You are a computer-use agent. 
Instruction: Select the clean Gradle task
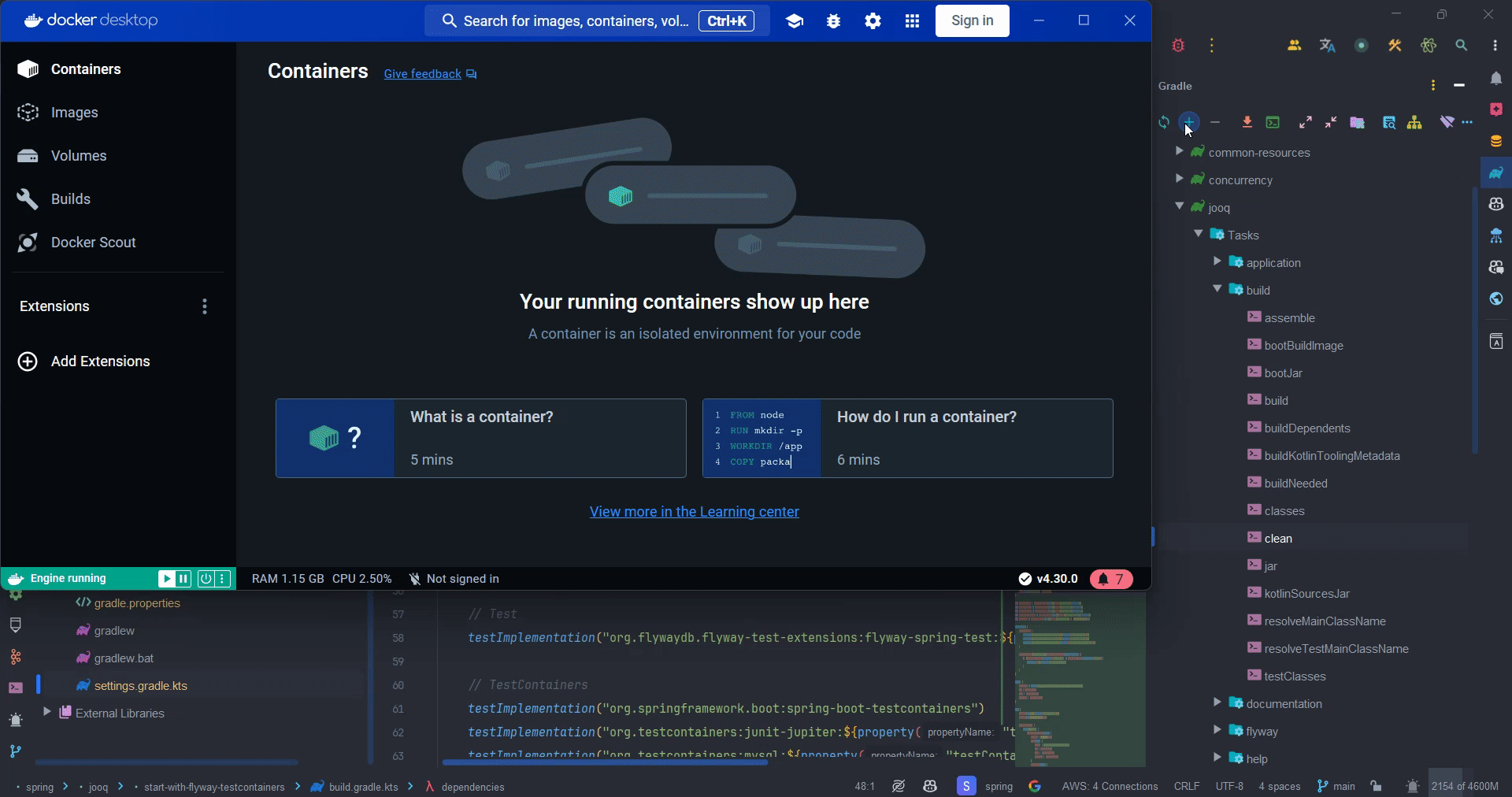[1277, 539]
